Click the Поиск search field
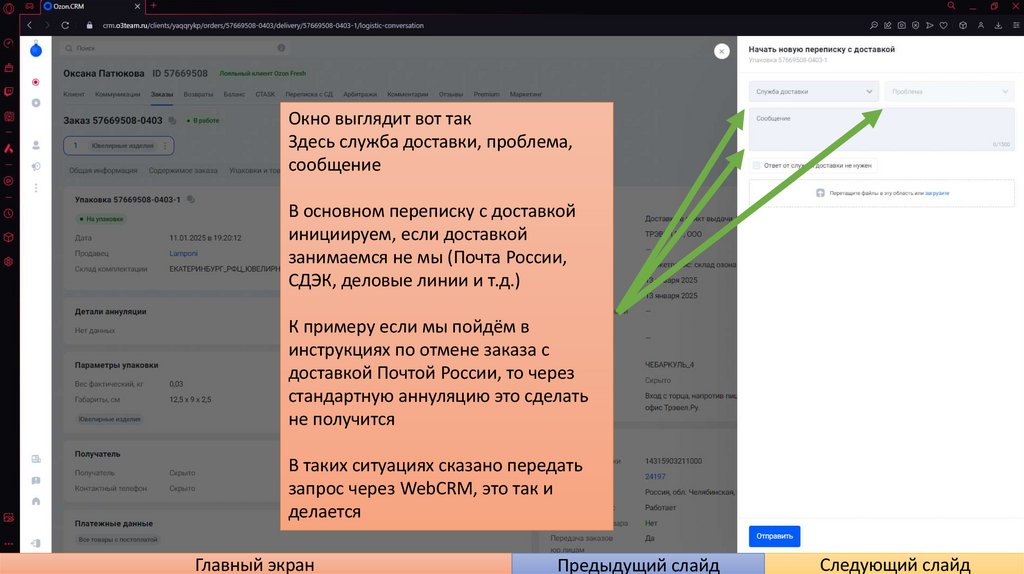 pyautogui.click(x=175, y=48)
